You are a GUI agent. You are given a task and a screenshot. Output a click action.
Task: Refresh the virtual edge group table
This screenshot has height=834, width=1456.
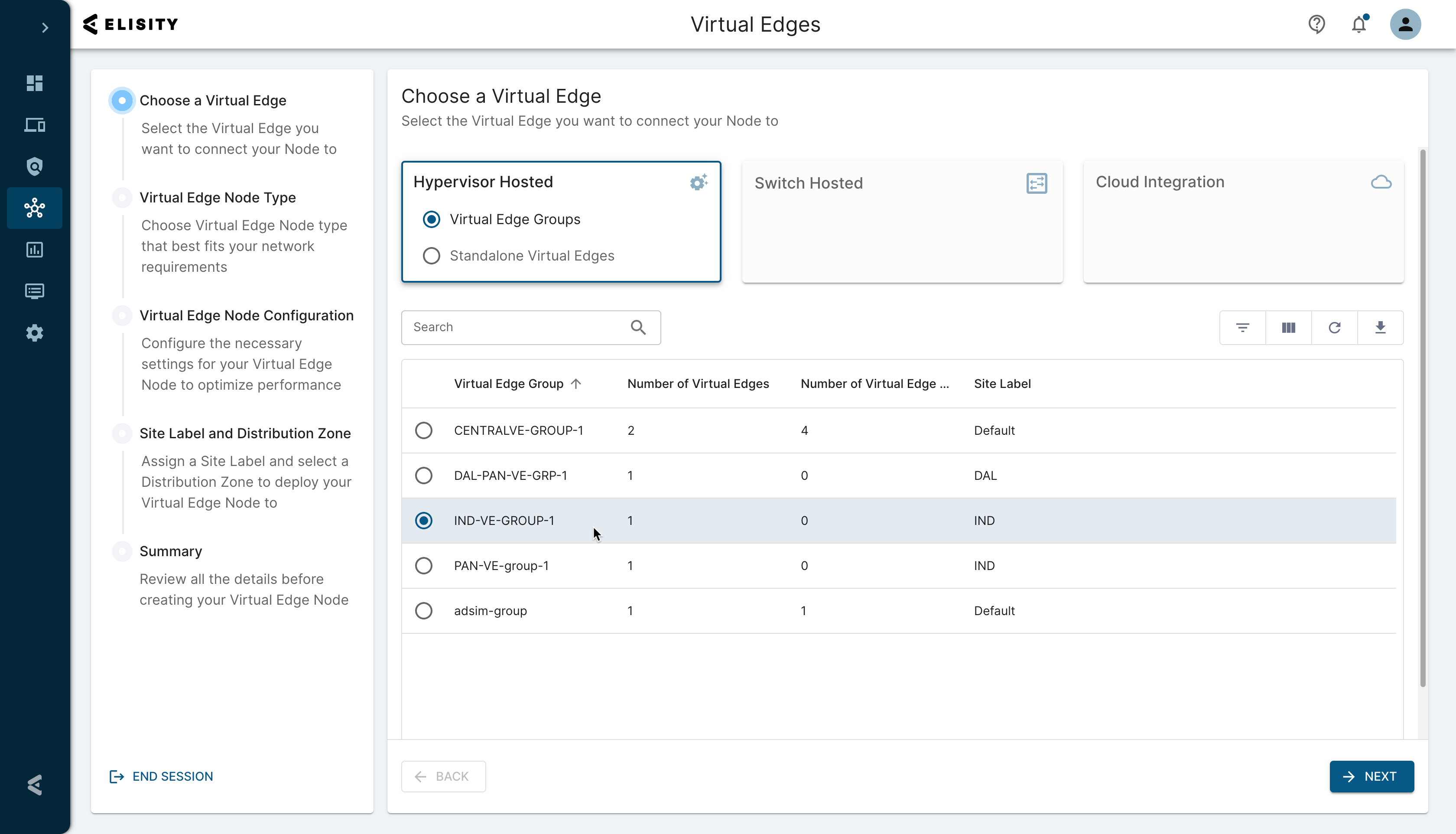click(1334, 328)
